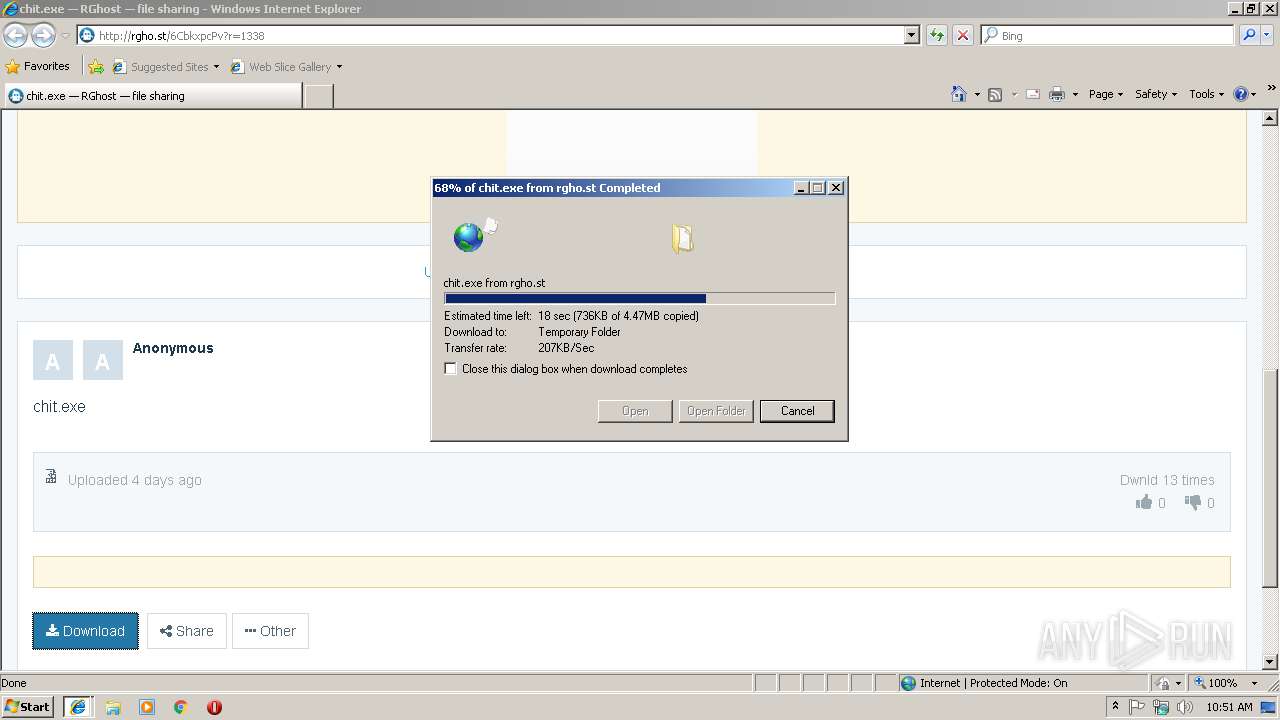This screenshot has width=1280, height=720.
Task: Click the Anonymous uploader name
Action: (173, 348)
